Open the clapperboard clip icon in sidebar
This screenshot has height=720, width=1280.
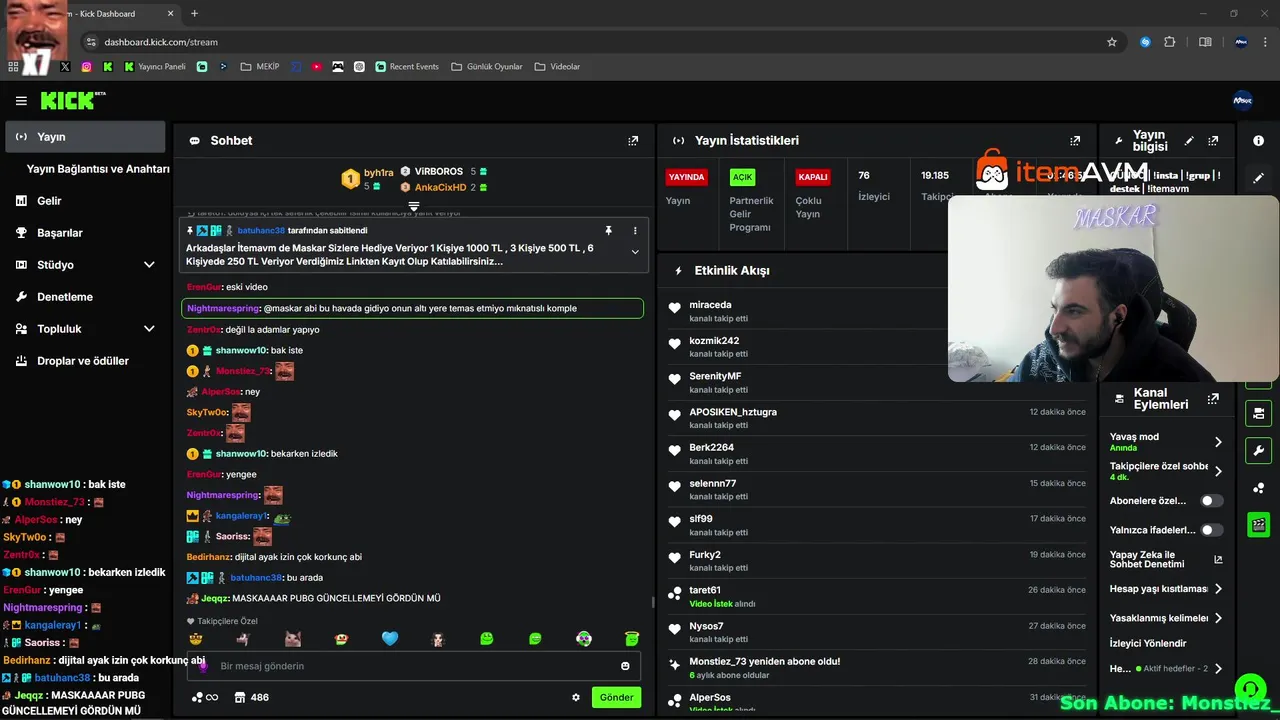click(x=1259, y=524)
